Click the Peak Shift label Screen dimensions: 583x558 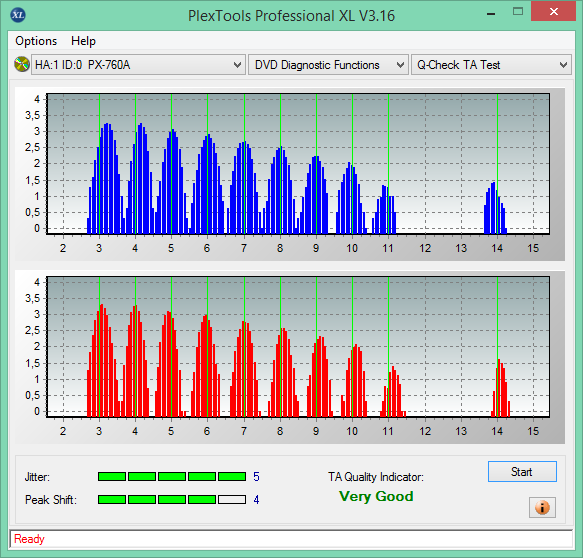point(51,500)
